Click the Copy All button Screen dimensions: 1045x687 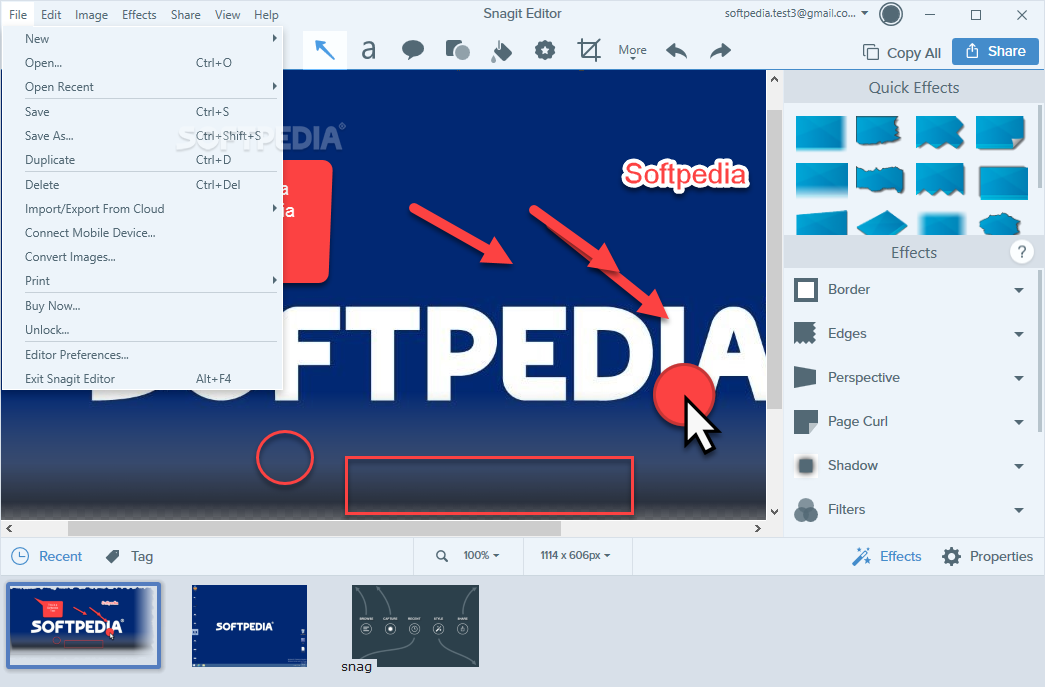(x=902, y=53)
